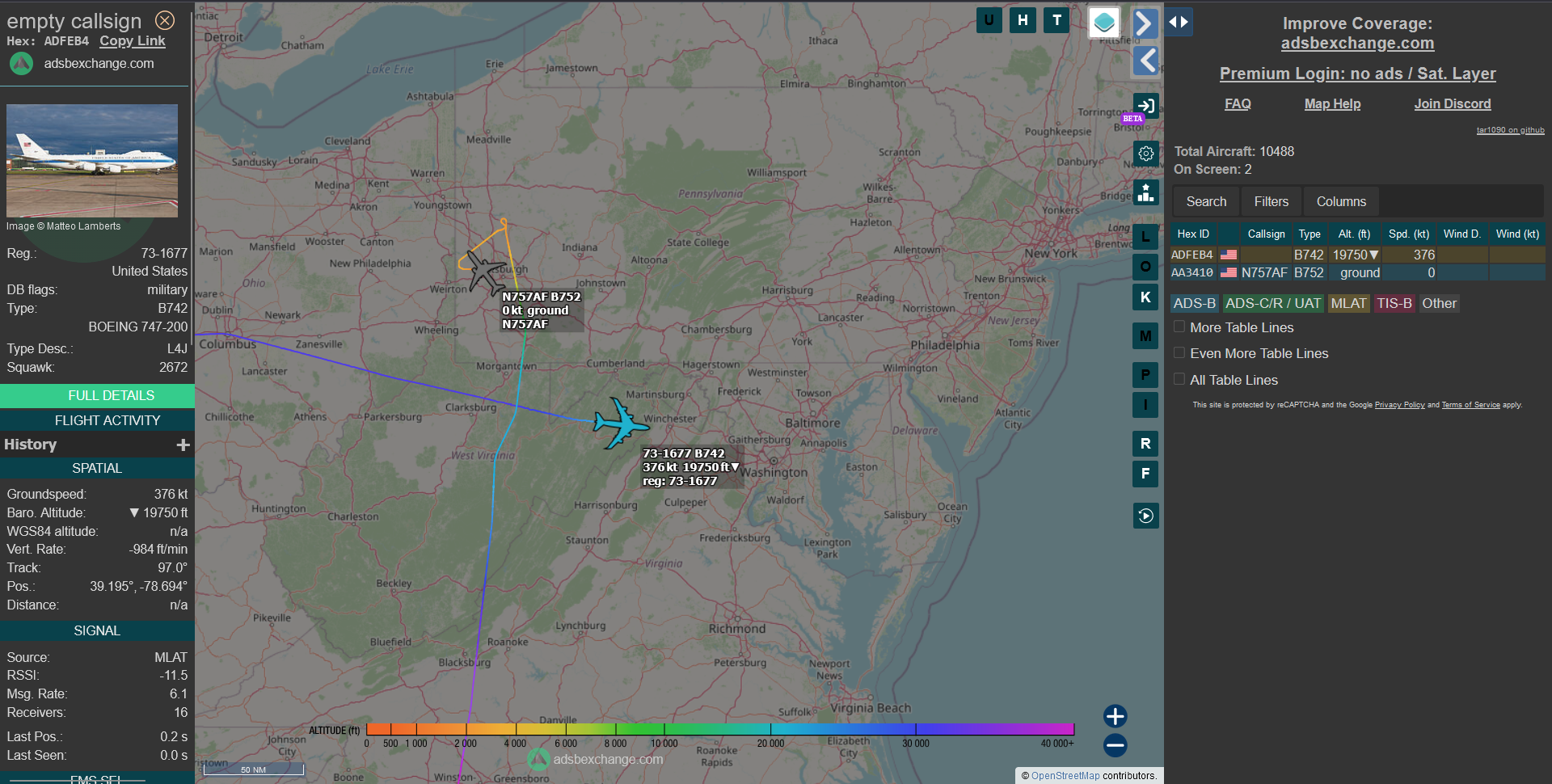The height and width of the screenshot is (784, 1552).
Task: Toggle sidebar width double-arrow button
Action: tap(1179, 22)
